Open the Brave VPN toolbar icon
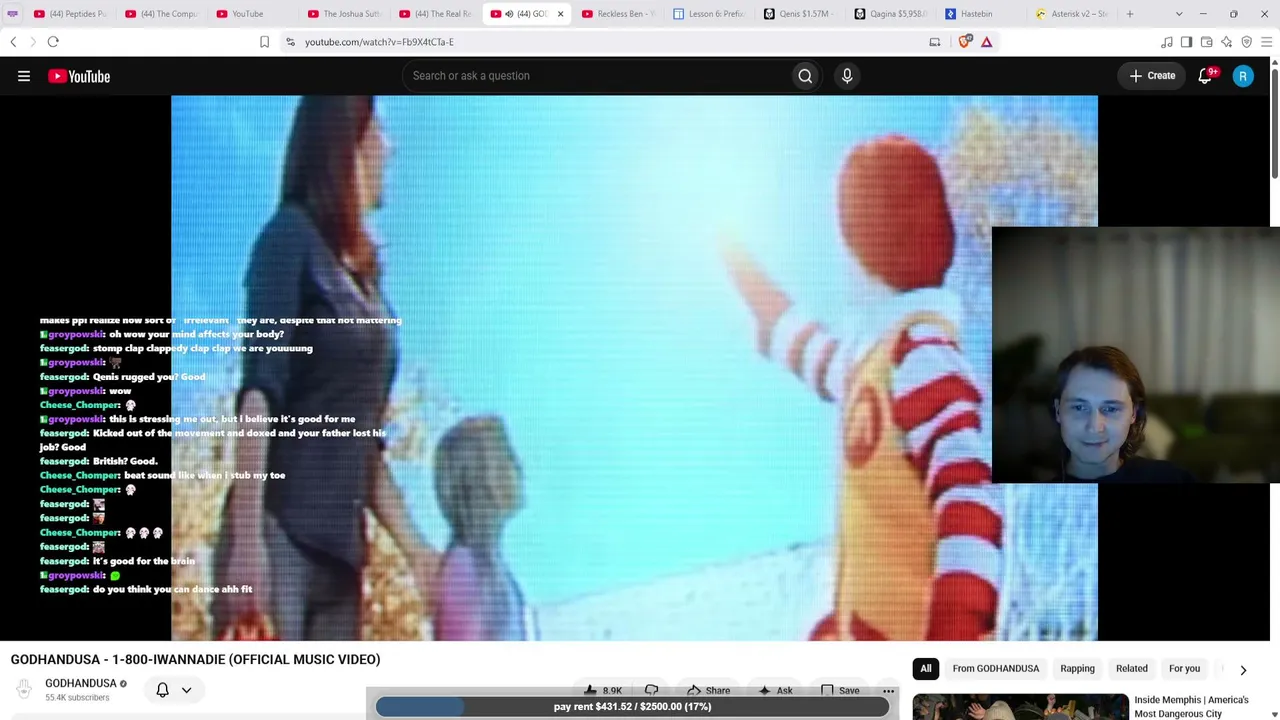Screen dimensions: 1280x720 click(x=1246, y=42)
